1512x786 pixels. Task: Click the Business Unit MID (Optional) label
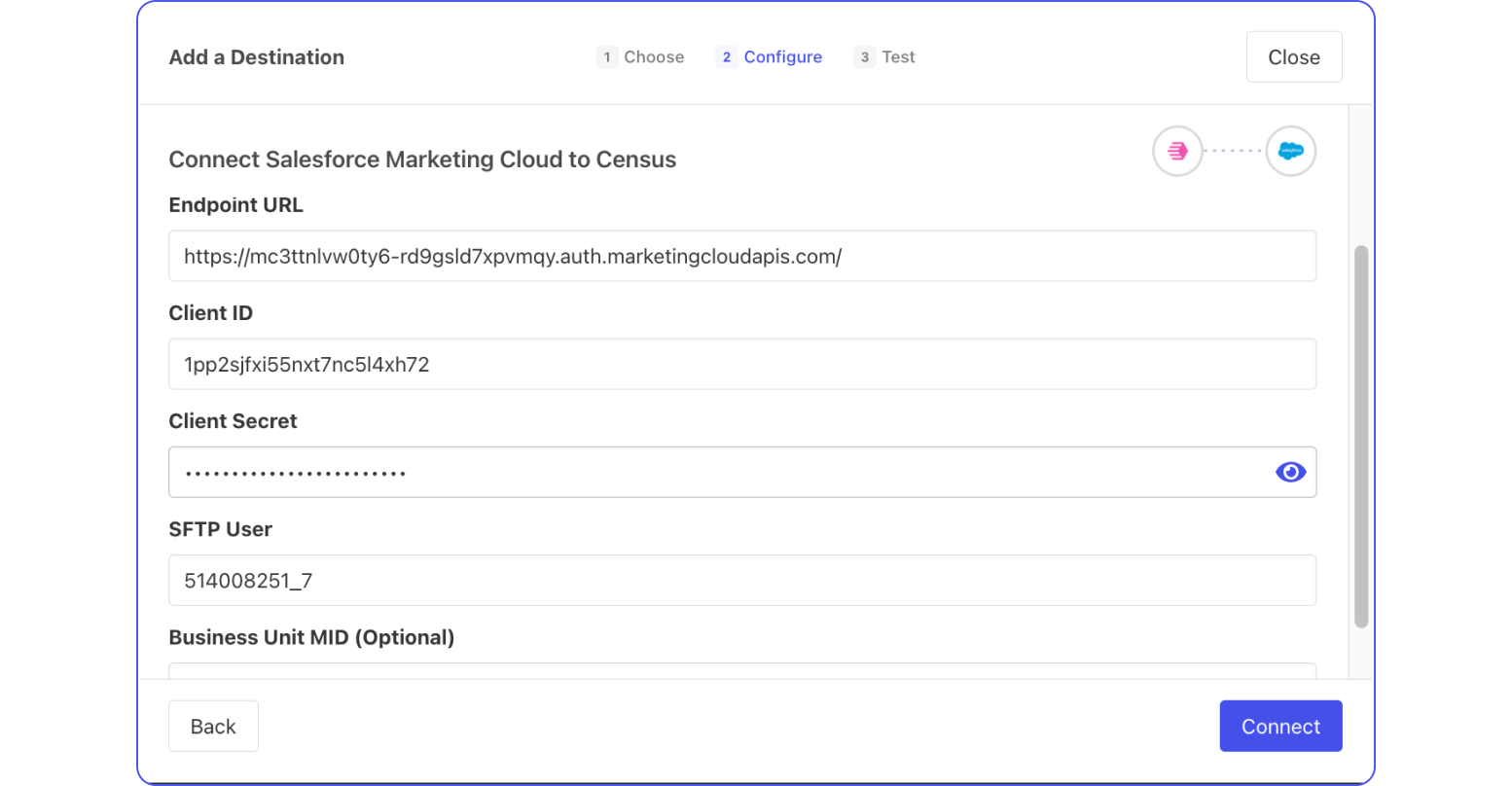[x=311, y=637]
